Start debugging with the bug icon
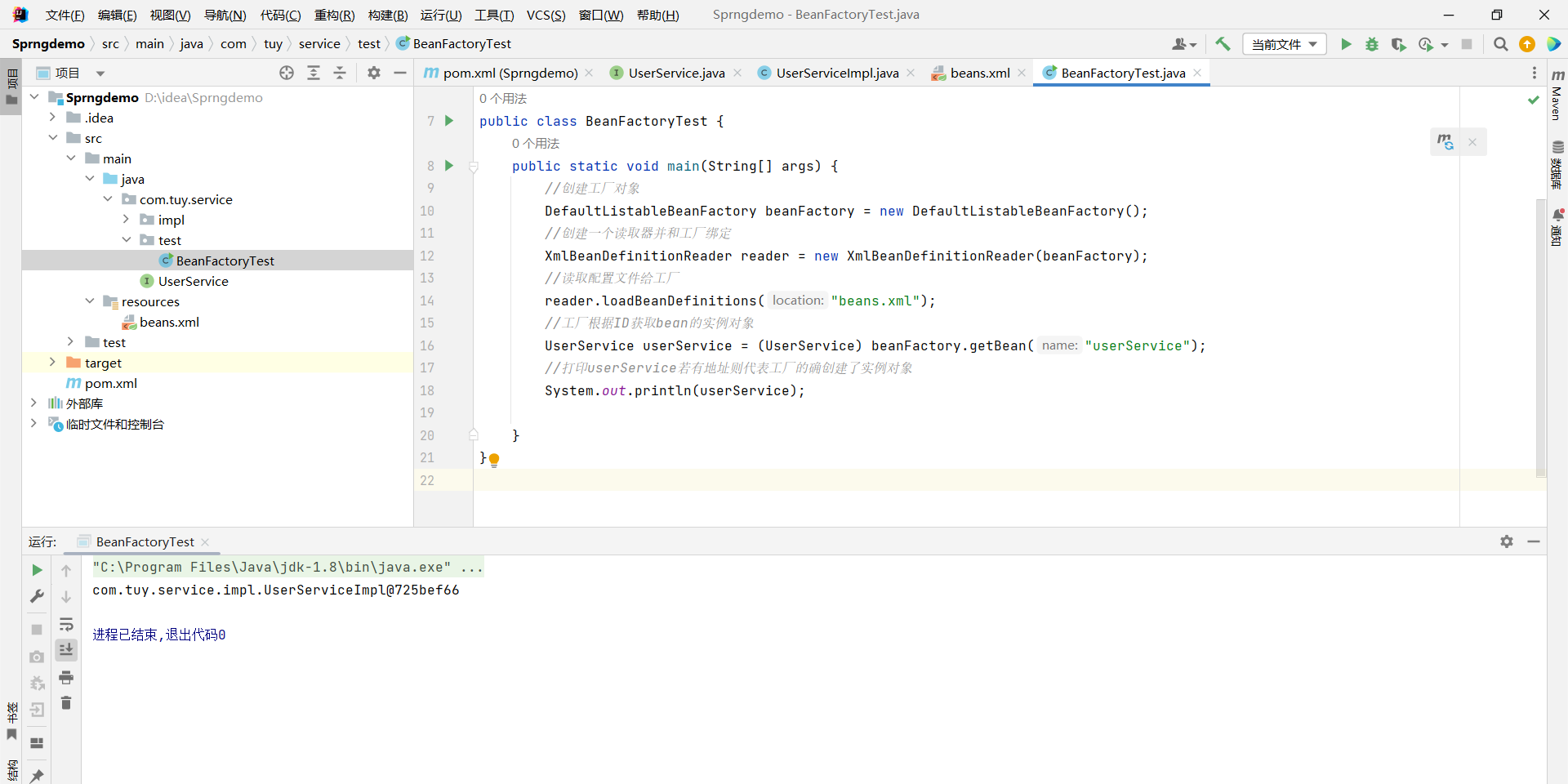 [1372, 44]
